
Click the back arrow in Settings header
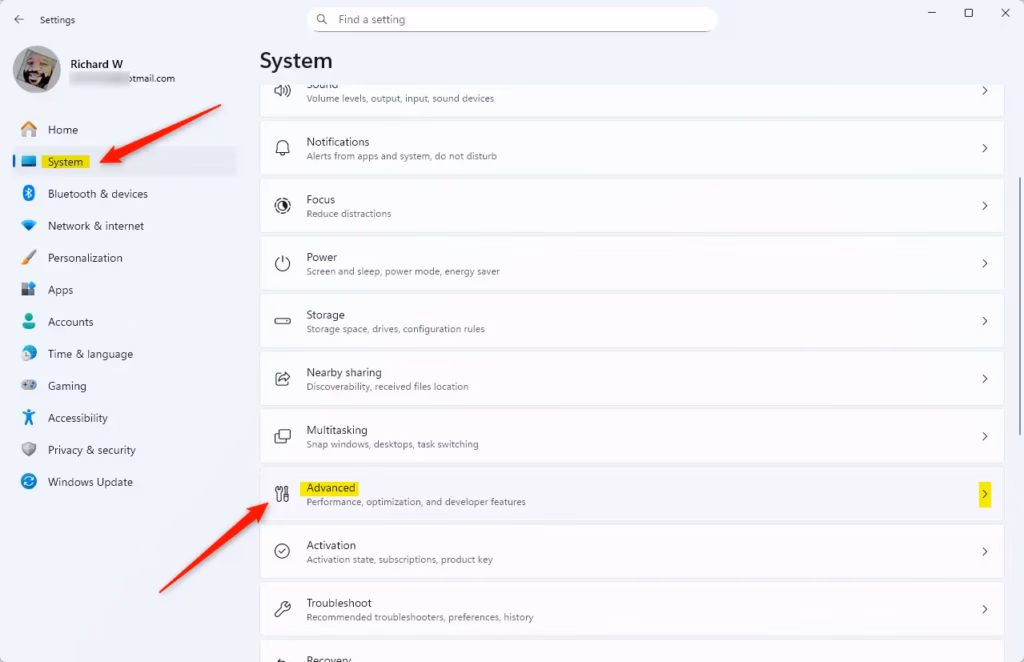click(x=19, y=20)
